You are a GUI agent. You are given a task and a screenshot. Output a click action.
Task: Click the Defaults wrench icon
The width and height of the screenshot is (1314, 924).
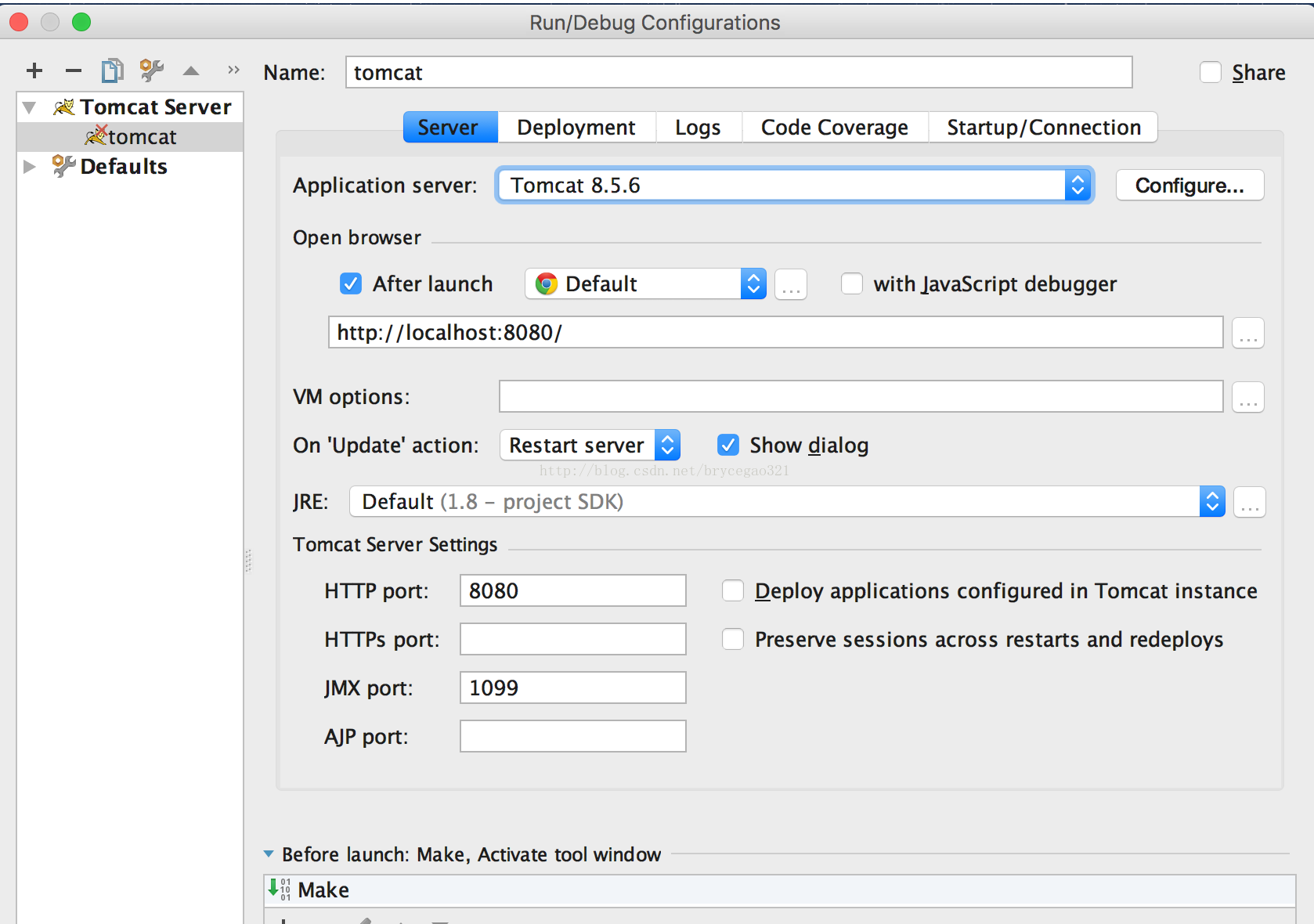(x=63, y=166)
